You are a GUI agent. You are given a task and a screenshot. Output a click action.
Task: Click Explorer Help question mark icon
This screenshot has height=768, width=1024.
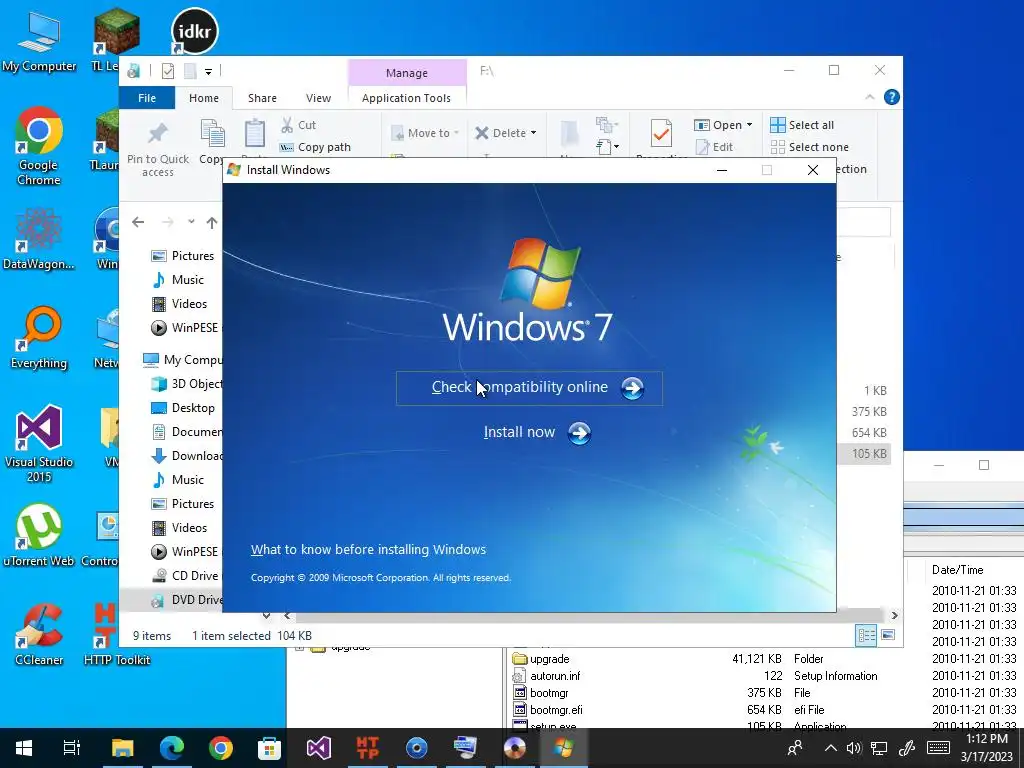891,97
